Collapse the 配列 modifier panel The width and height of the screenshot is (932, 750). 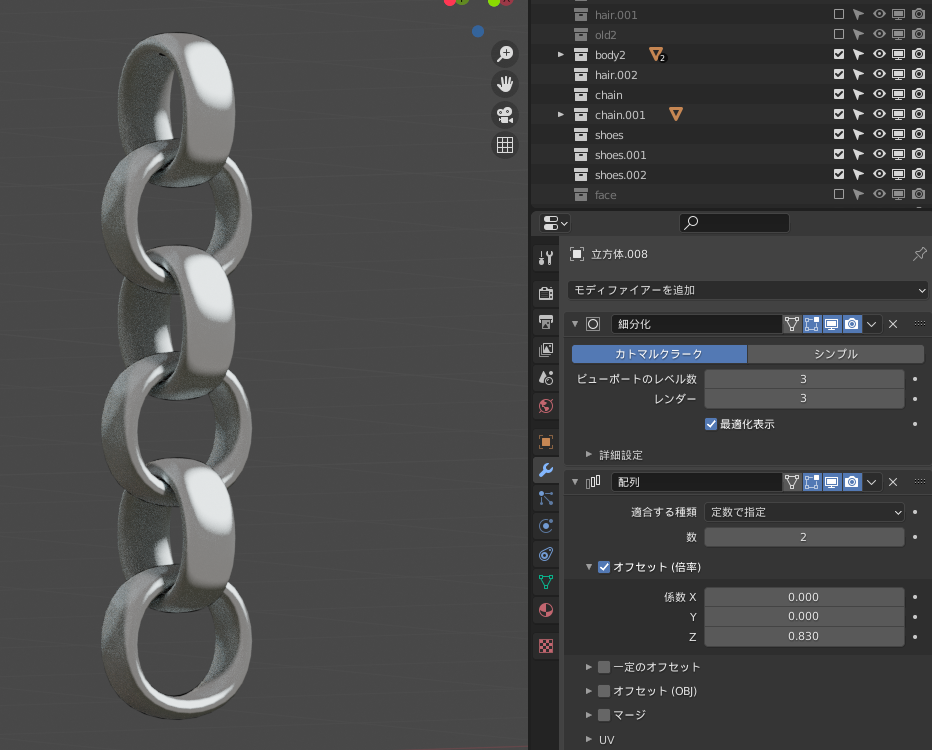click(575, 482)
